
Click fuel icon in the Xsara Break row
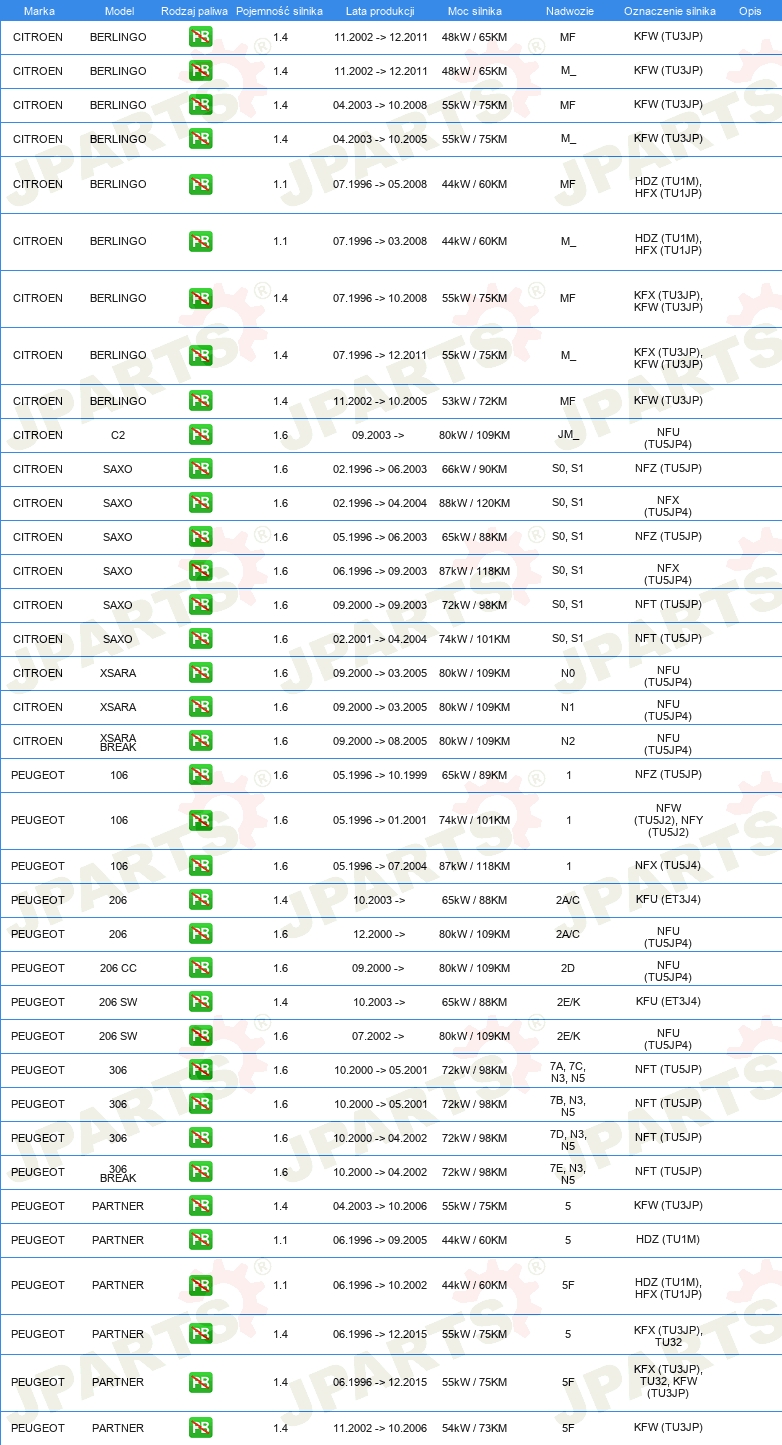point(201,741)
